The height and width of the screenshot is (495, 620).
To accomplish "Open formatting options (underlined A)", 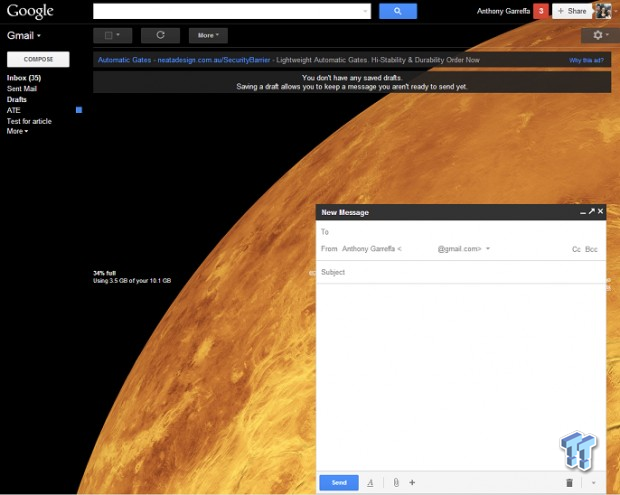I will [x=370, y=483].
